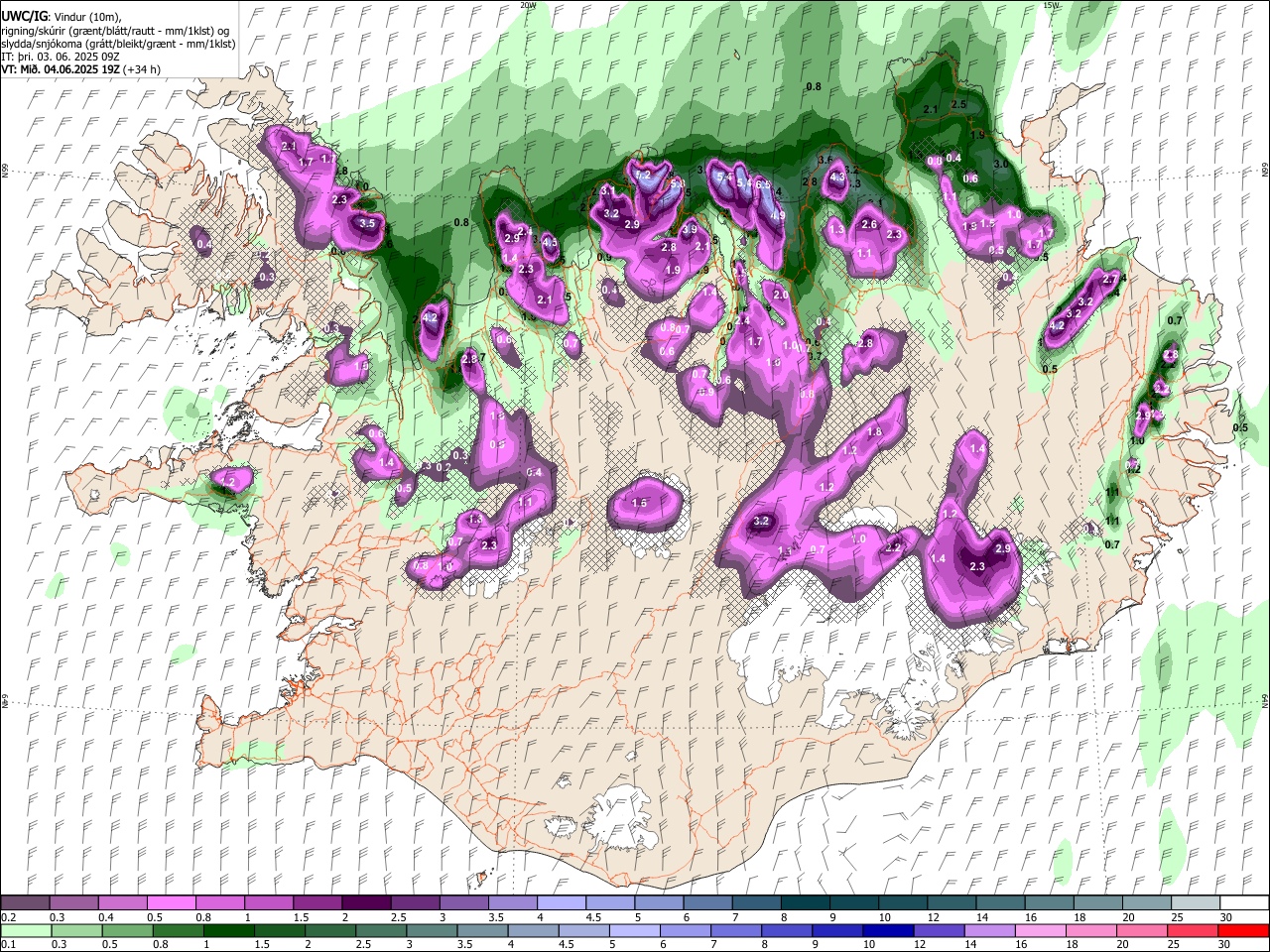Click the 1.8 value in the central diagonal snow band
Image resolution: width=1270 pixels, height=952 pixels.
click(x=875, y=432)
